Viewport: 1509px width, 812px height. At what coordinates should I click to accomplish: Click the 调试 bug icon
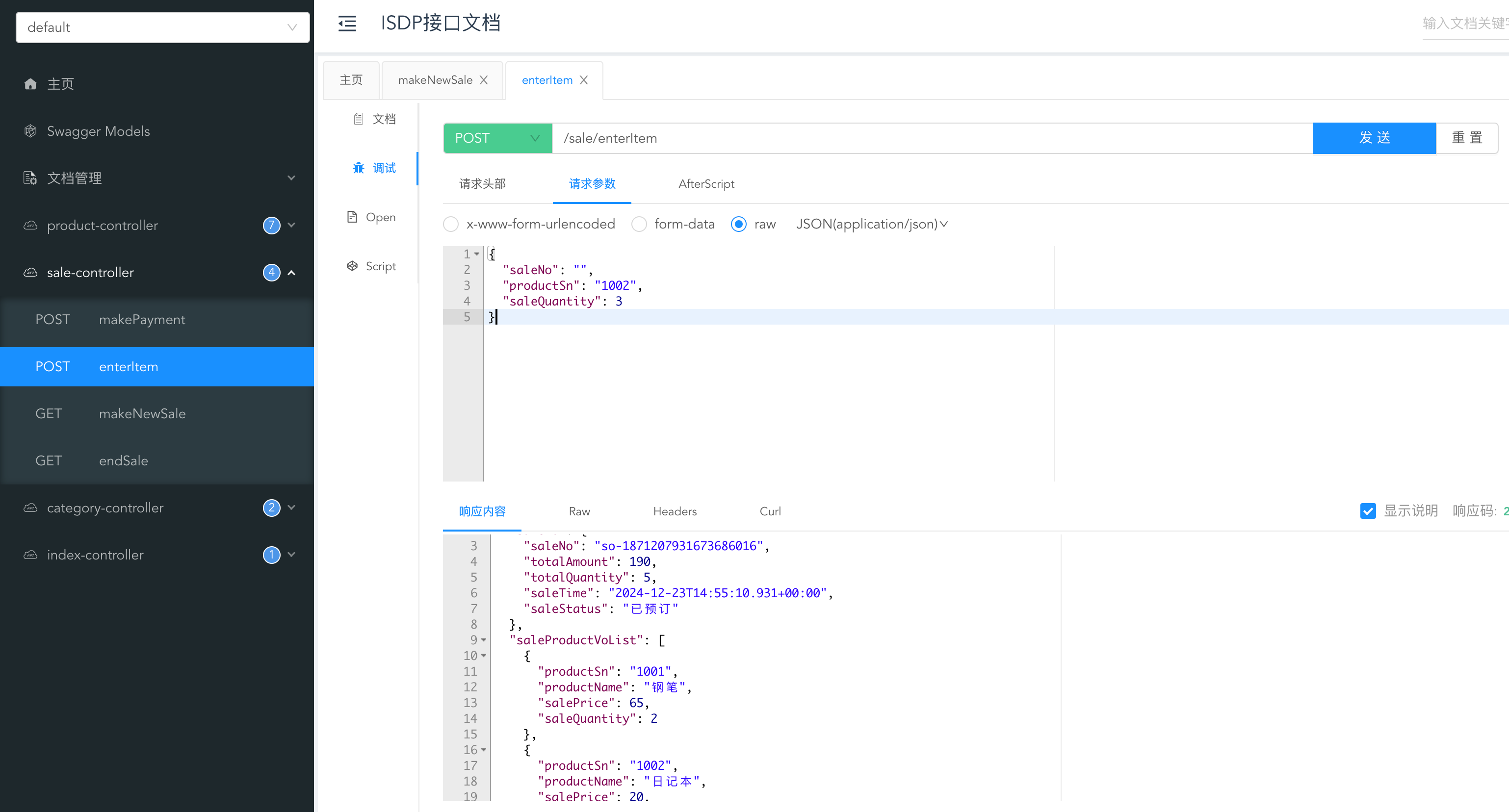[359, 168]
